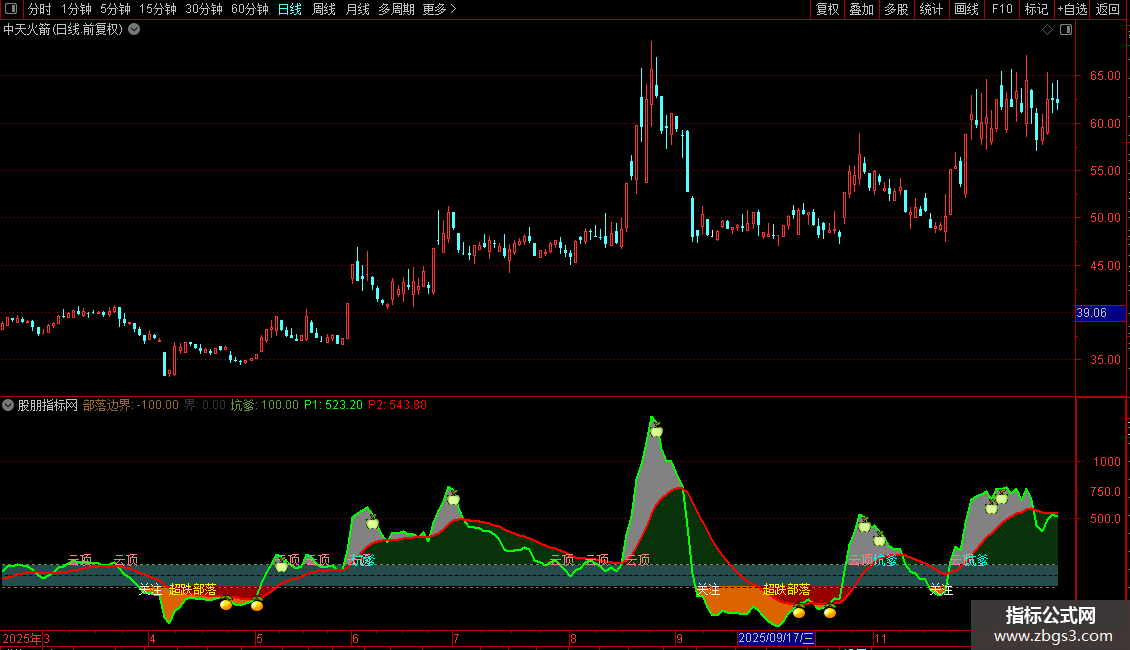The image size is (1130, 650).
Task: Click the 抗爹: 100.00 indicator value
Action: pyautogui.click(x=264, y=405)
